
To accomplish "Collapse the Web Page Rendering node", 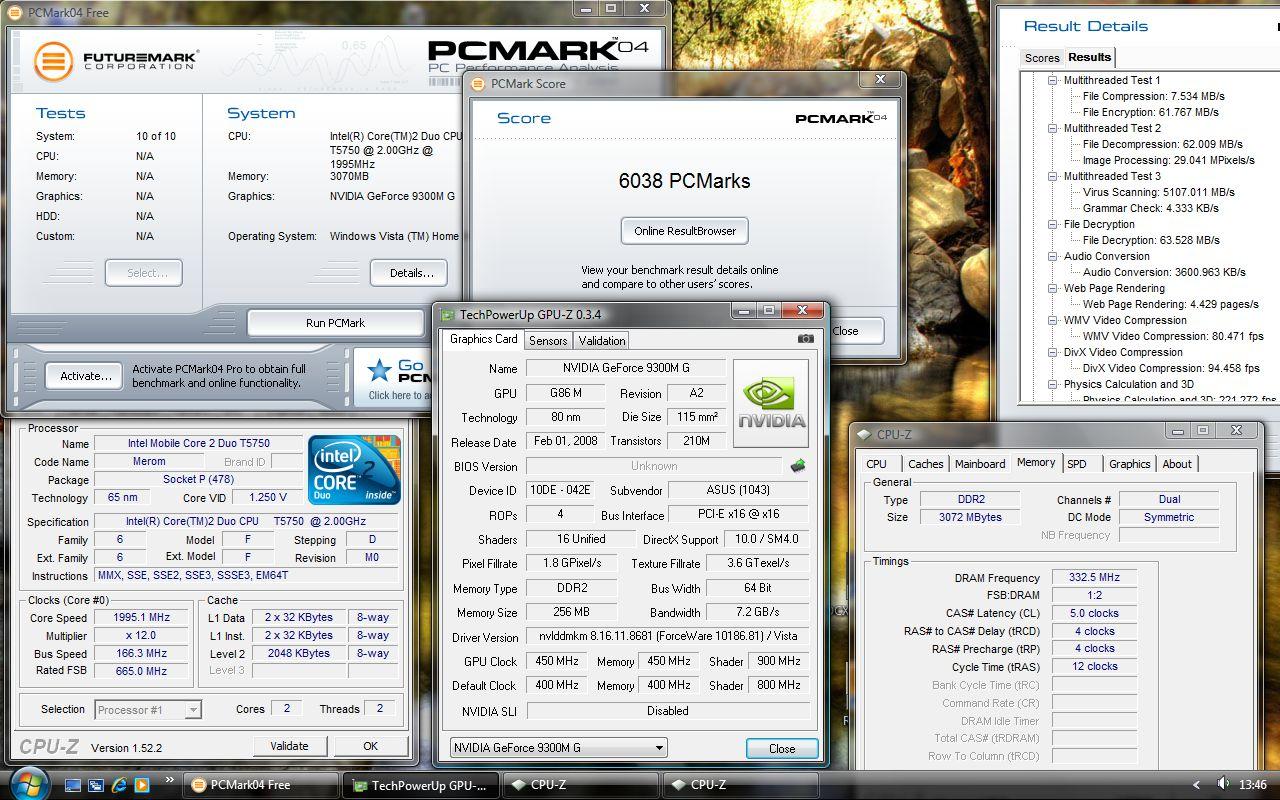I will pos(1053,288).
